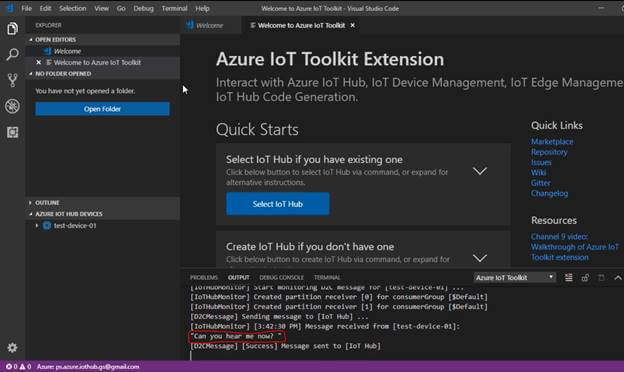Maximize the panel with the up chevron
Viewport: 624px width, 372px height.
click(x=618, y=278)
